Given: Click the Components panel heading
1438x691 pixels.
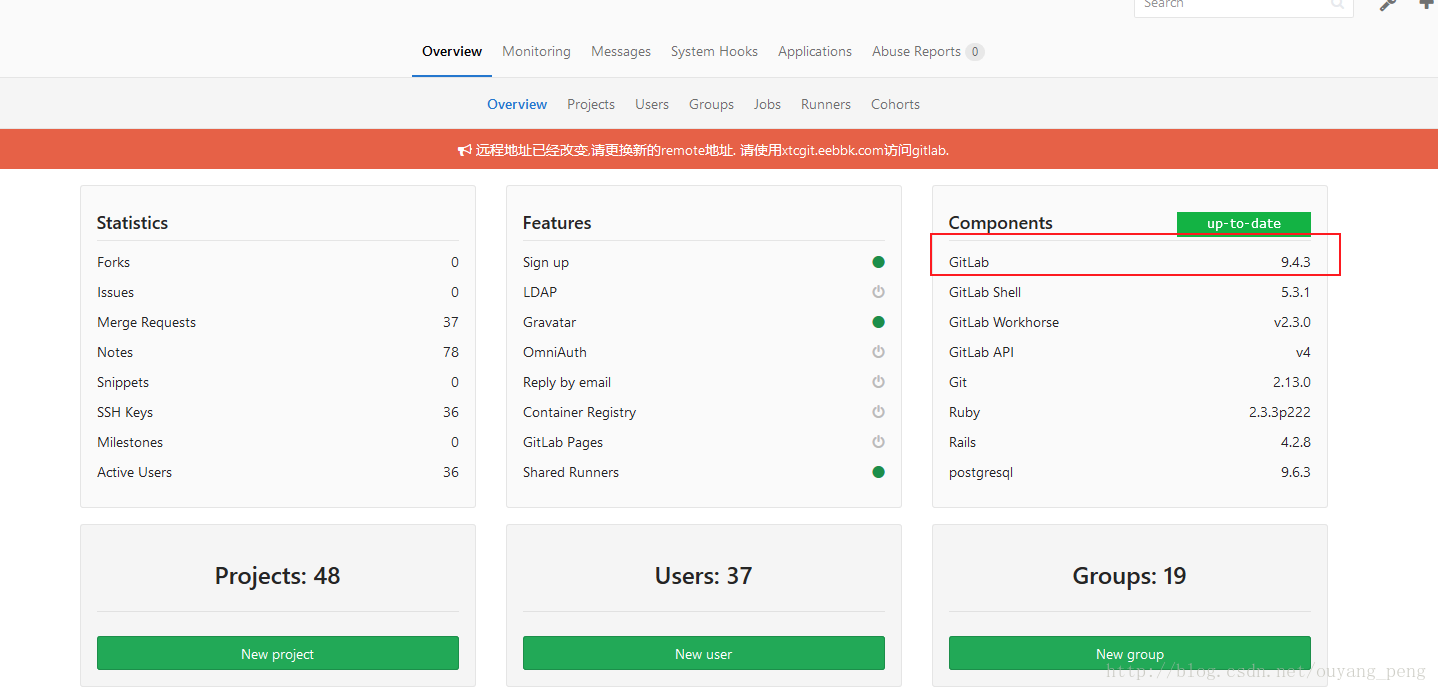Looking at the screenshot, I should 1001,223.
